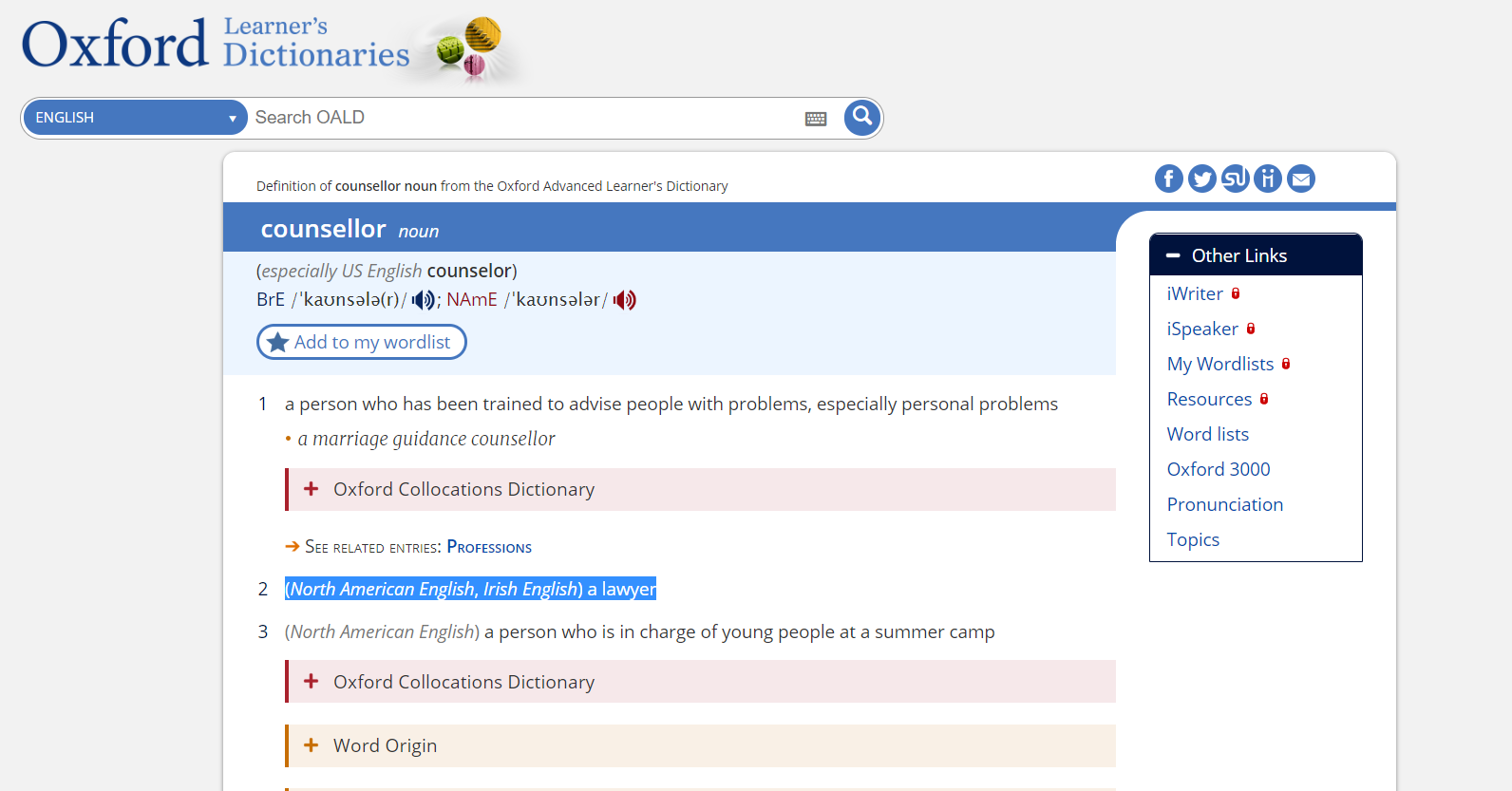
Task: Share on Twitter icon
Action: [1202, 179]
